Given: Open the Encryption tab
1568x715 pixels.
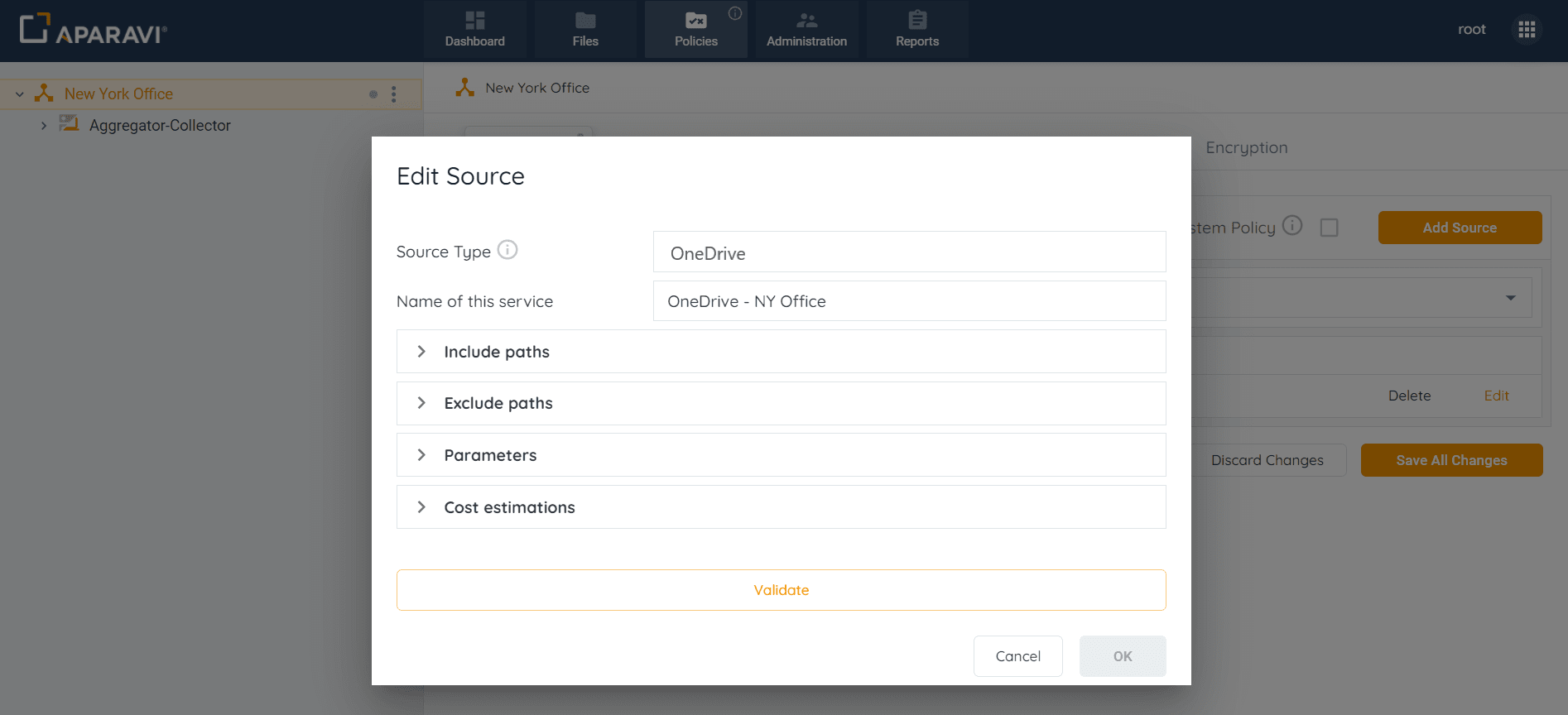Looking at the screenshot, I should 1246,148.
